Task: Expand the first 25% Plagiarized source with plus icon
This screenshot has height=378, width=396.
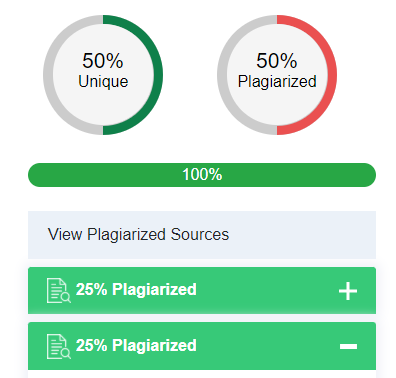Action: tap(348, 291)
